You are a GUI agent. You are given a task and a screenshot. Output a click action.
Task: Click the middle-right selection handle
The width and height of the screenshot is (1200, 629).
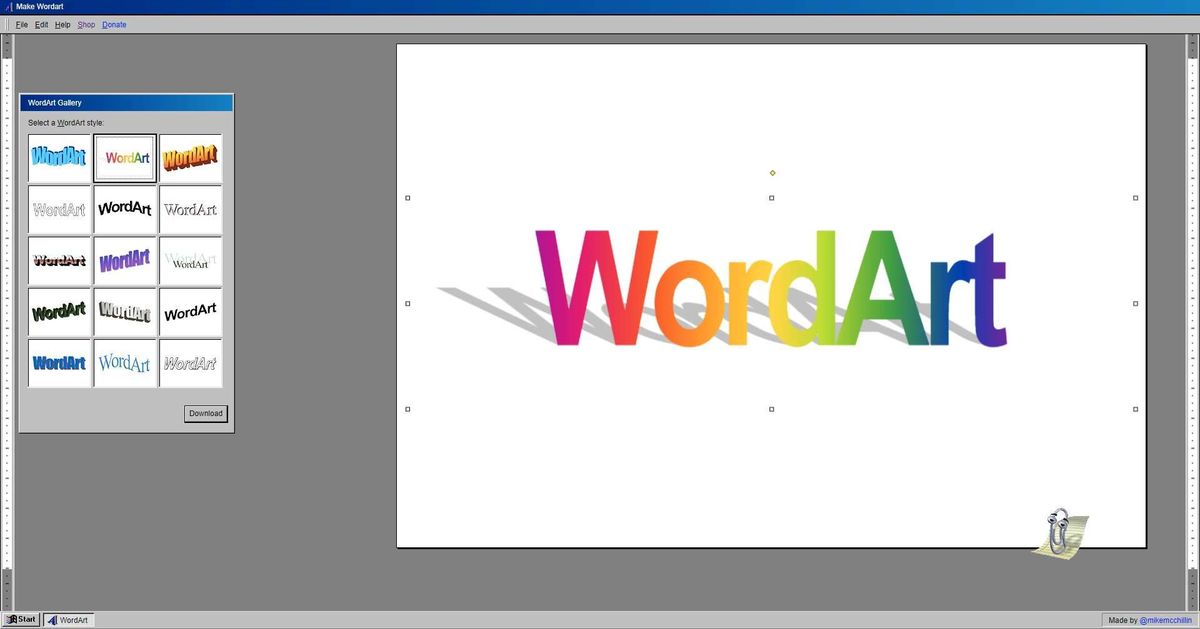1135,303
